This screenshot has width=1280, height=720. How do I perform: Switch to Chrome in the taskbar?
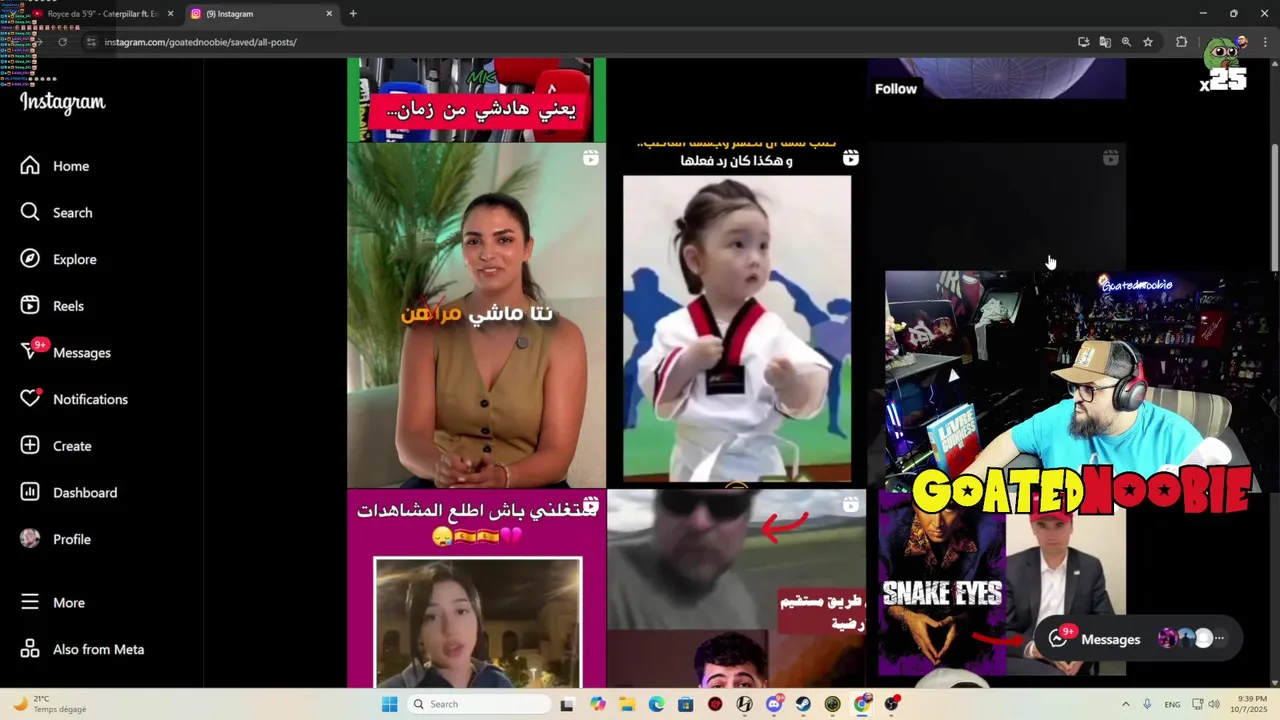[862, 704]
